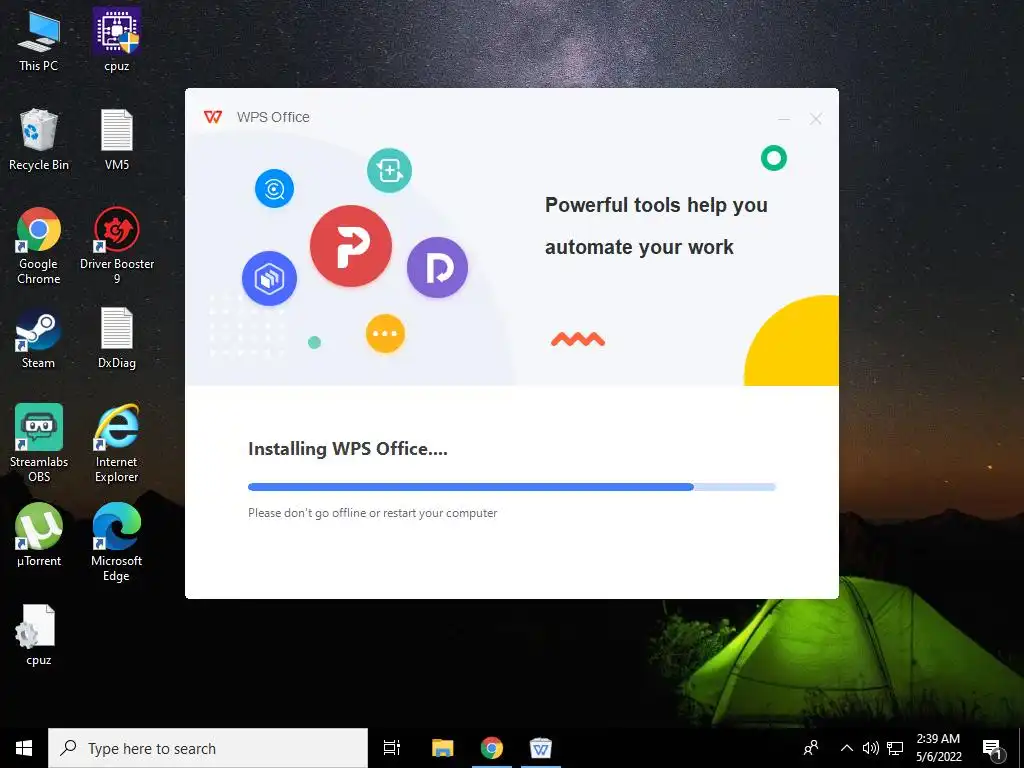This screenshot has width=1024, height=768.
Task: Click the purple PDF D icon
Action: 438,267
